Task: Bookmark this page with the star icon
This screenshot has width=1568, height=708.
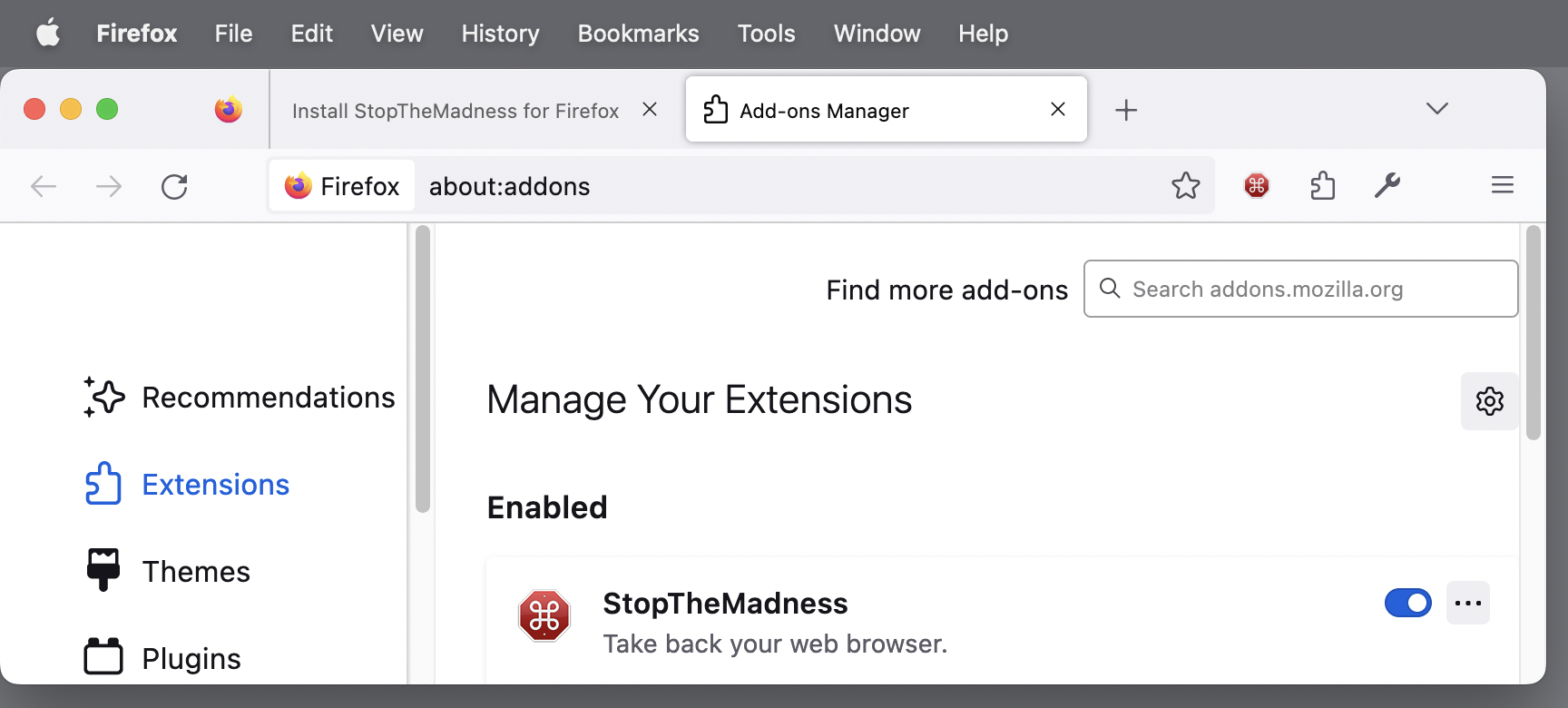Action: point(1185,186)
